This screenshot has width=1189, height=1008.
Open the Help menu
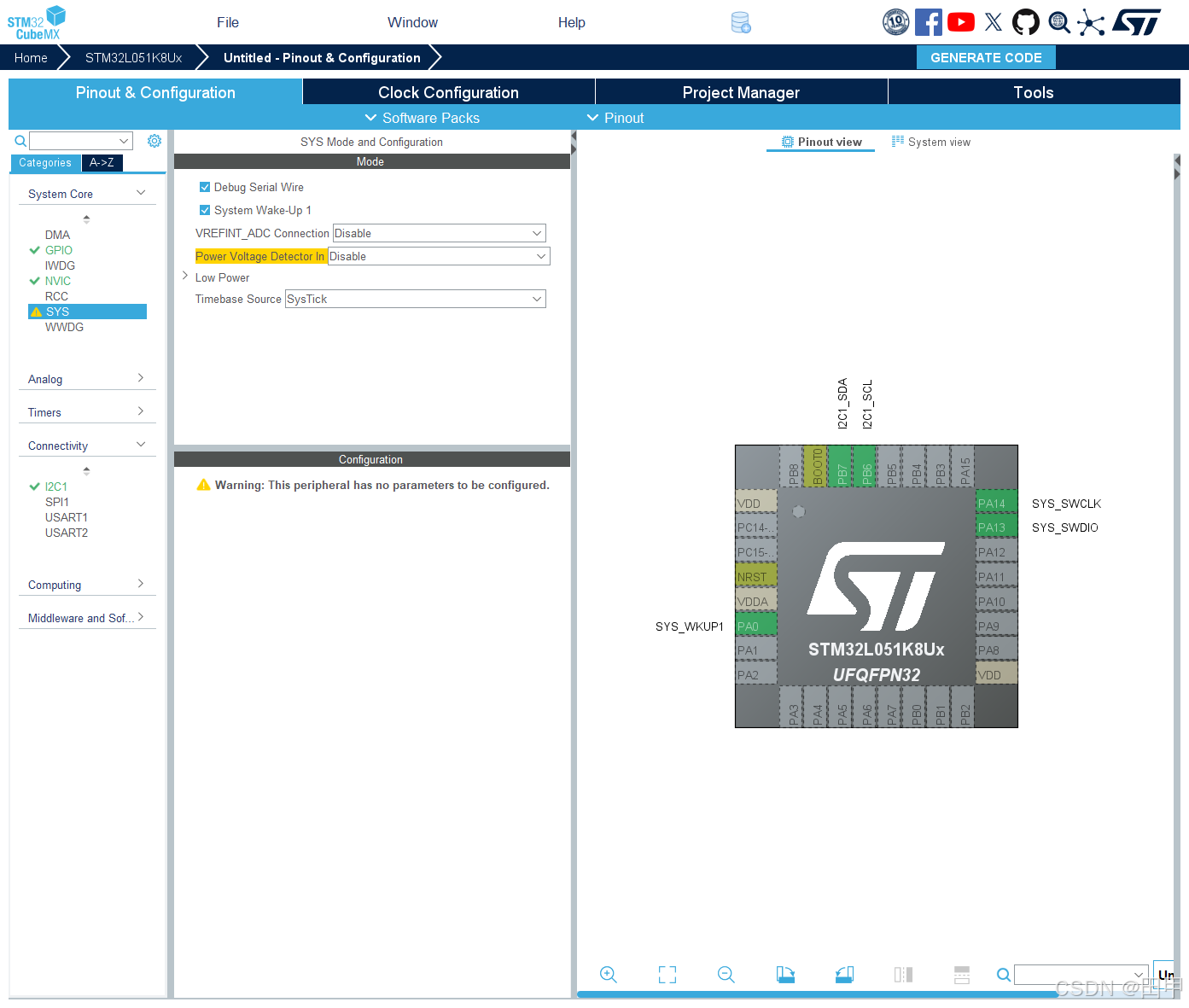(x=572, y=22)
